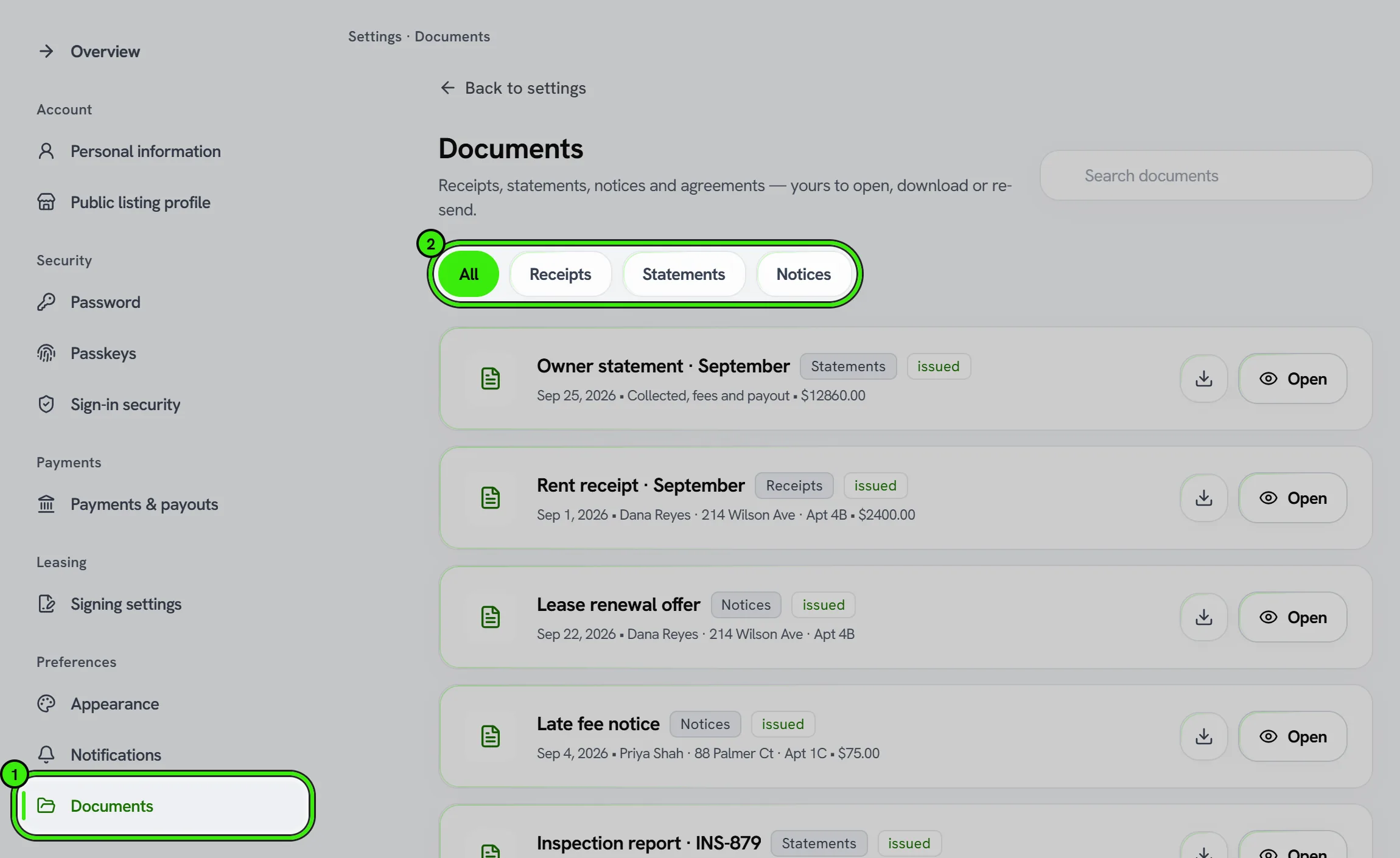Click the key icon for Password
This screenshot has width=1400, height=858.
pyautogui.click(x=46, y=302)
